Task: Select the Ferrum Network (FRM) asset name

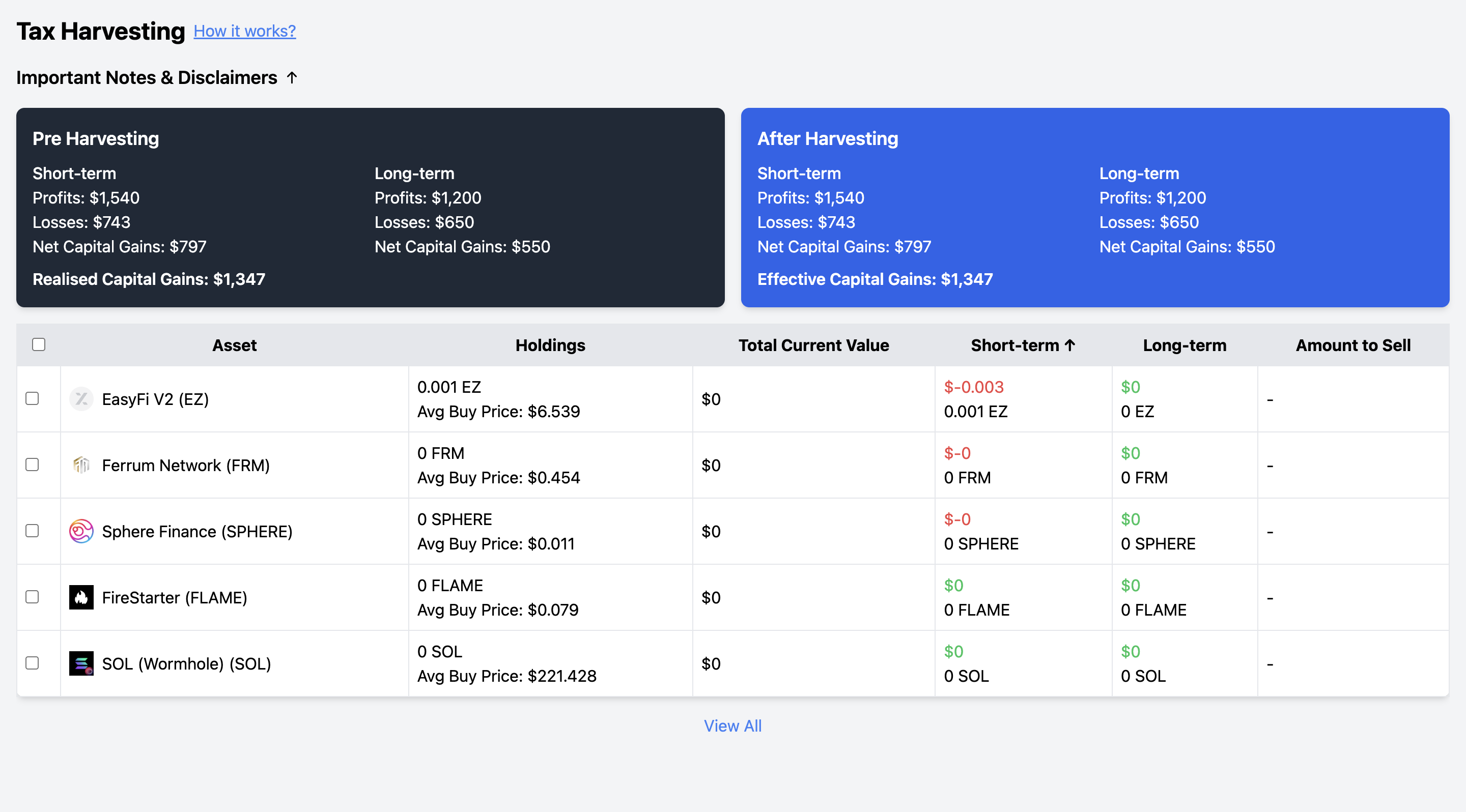Action: (185, 465)
